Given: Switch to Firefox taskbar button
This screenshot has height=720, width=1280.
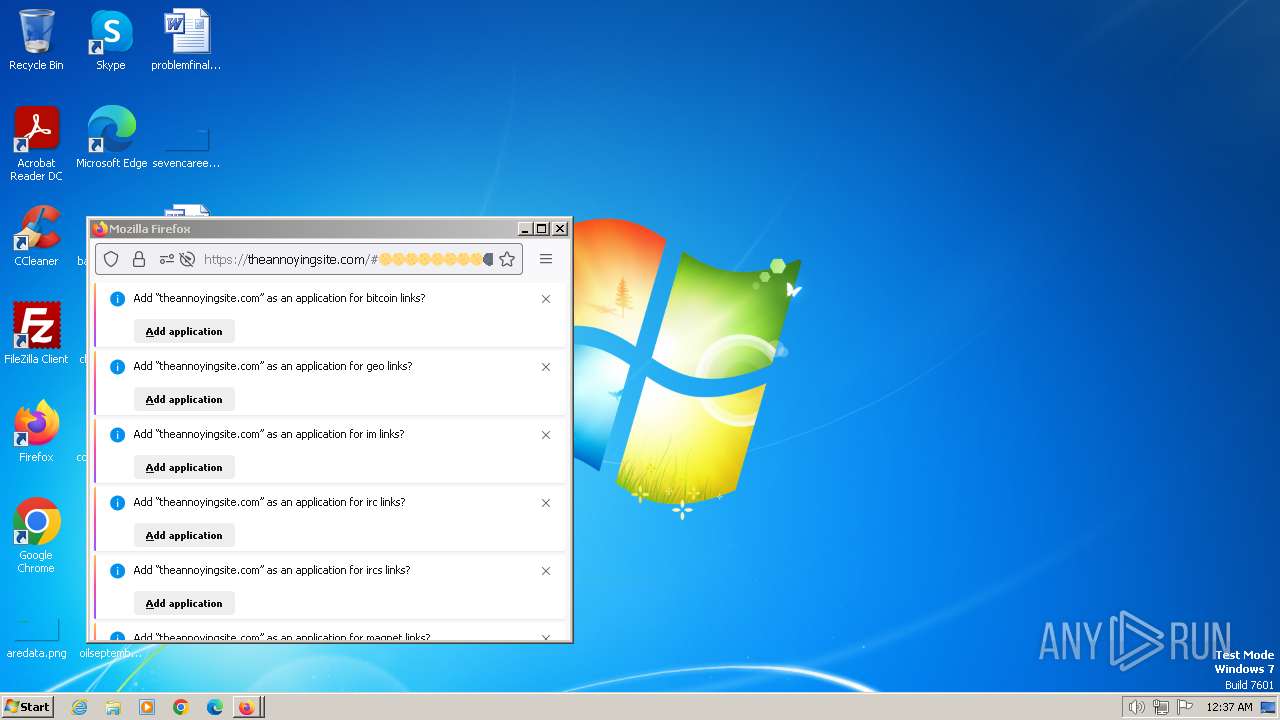Looking at the screenshot, I should click(x=248, y=707).
